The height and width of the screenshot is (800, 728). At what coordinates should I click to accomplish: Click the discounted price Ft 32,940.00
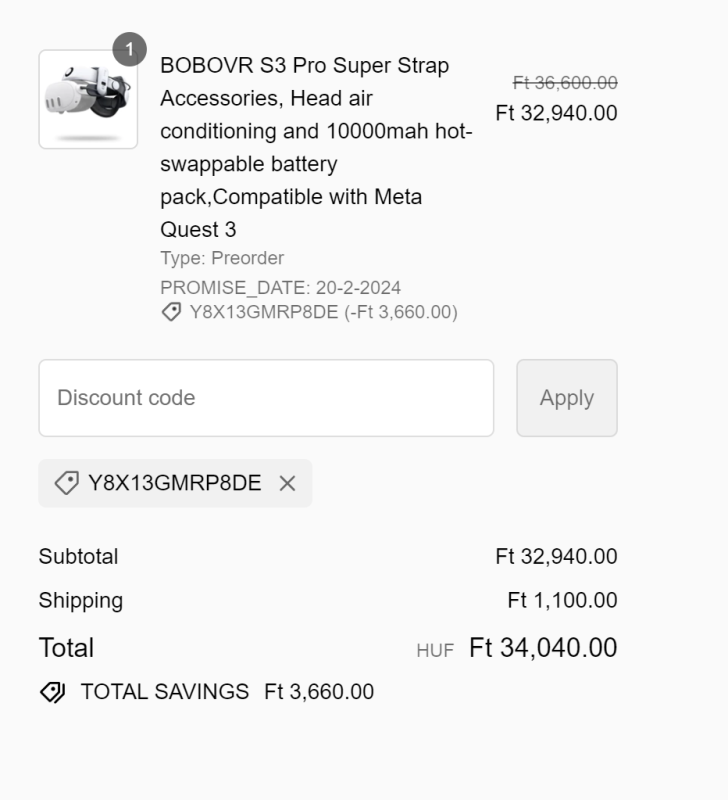(x=556, y=113)
